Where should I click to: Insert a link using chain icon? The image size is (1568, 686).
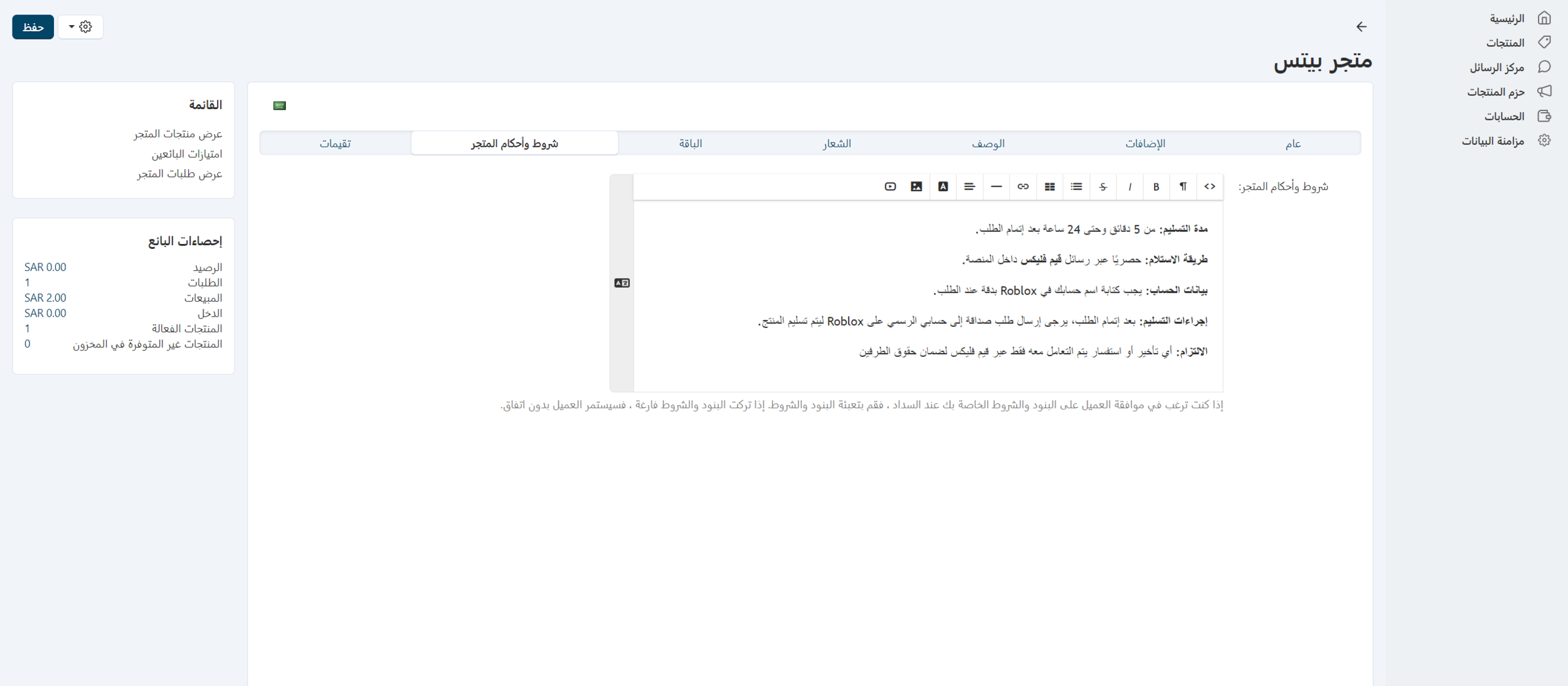click(1023, 186)
